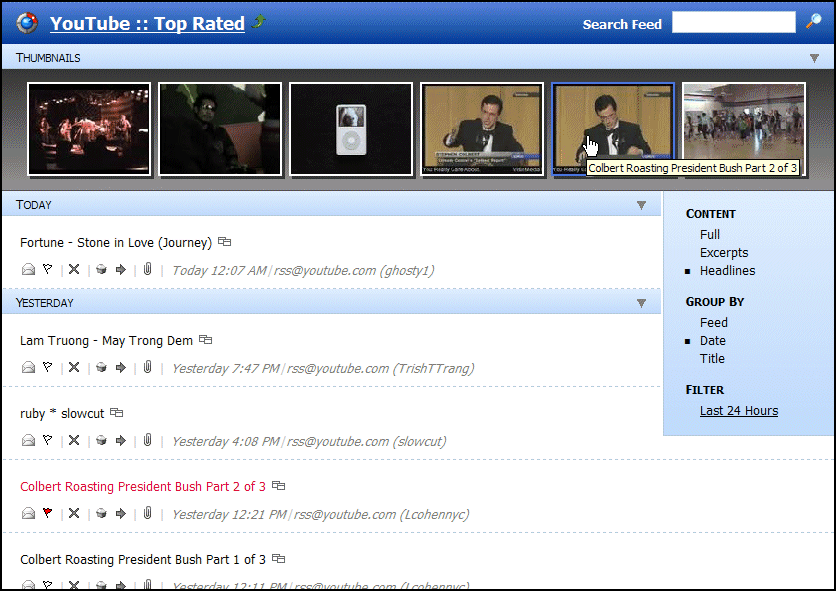Add Colbert Part 2 of 3 to news bin
Image resolution: width=836 pixels, height=591 pixels.
coord(101,513)
